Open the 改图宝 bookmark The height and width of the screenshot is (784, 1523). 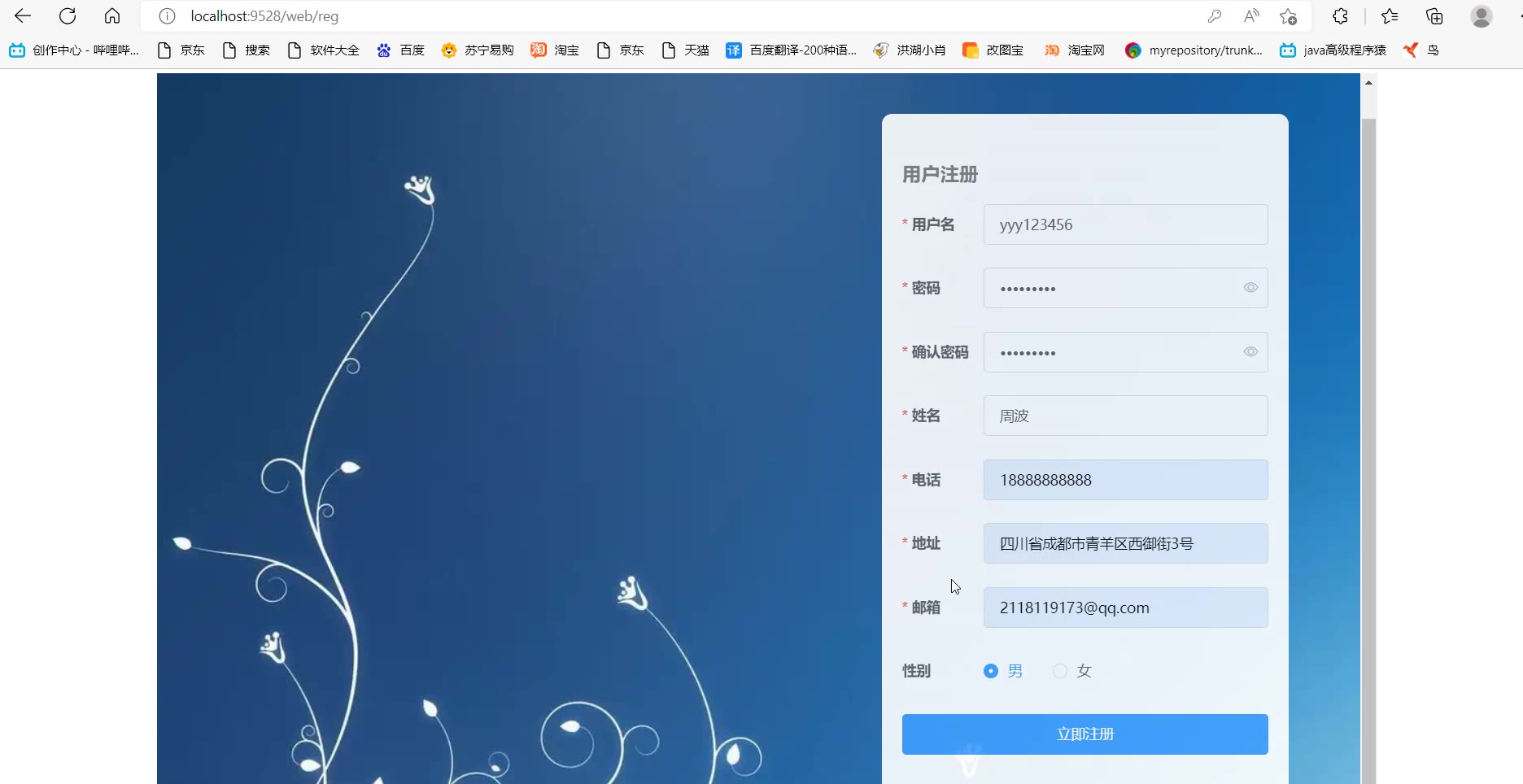coord(993,50)
